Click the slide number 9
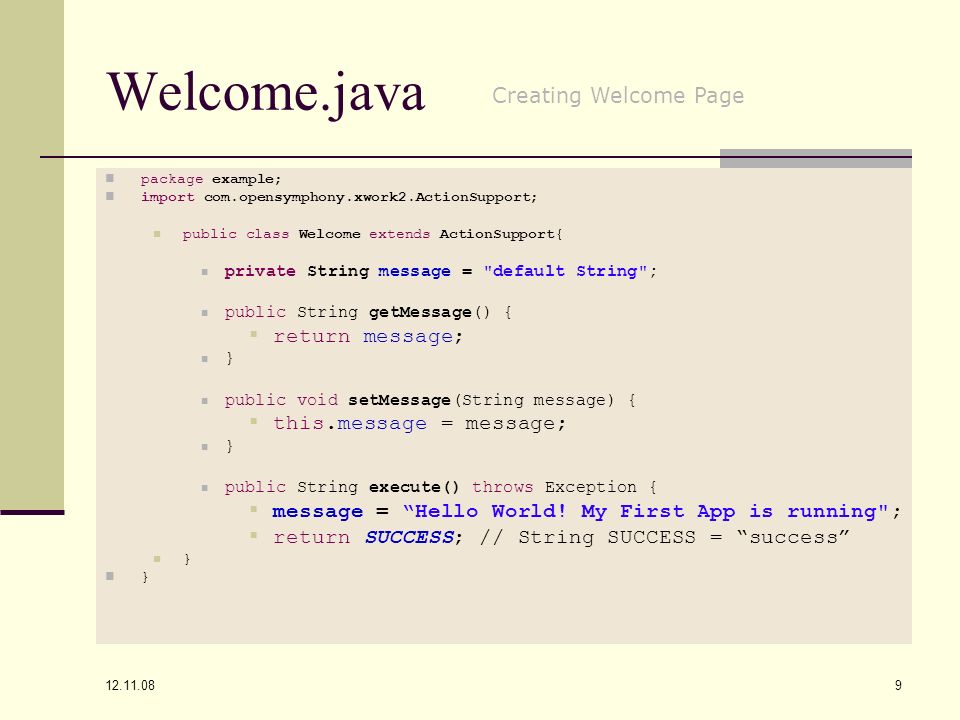Viewport: 960px width, 720px height. (x=898, y=686)
